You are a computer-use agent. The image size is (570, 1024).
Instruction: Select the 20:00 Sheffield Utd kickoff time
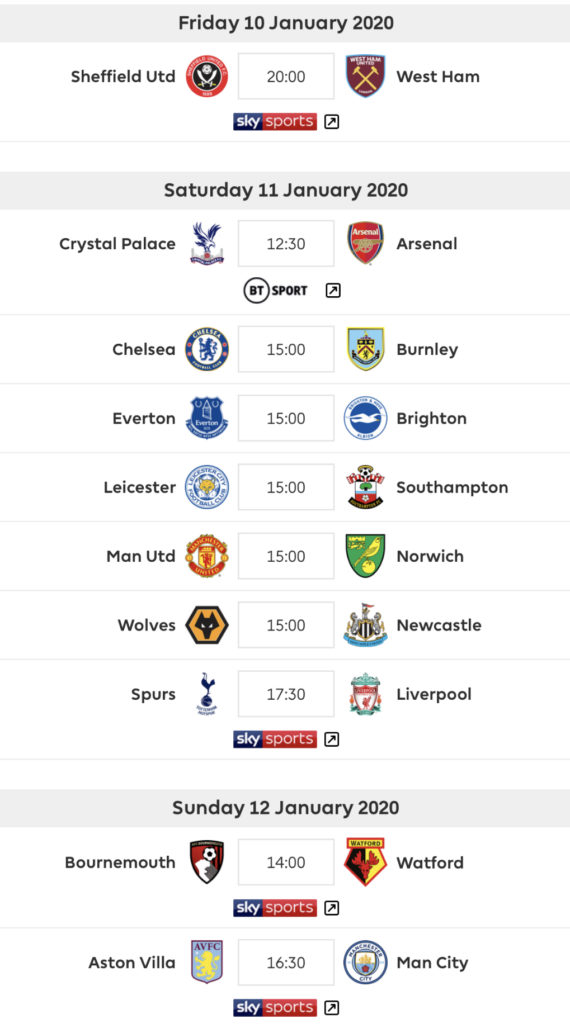[x=286, y=76]
